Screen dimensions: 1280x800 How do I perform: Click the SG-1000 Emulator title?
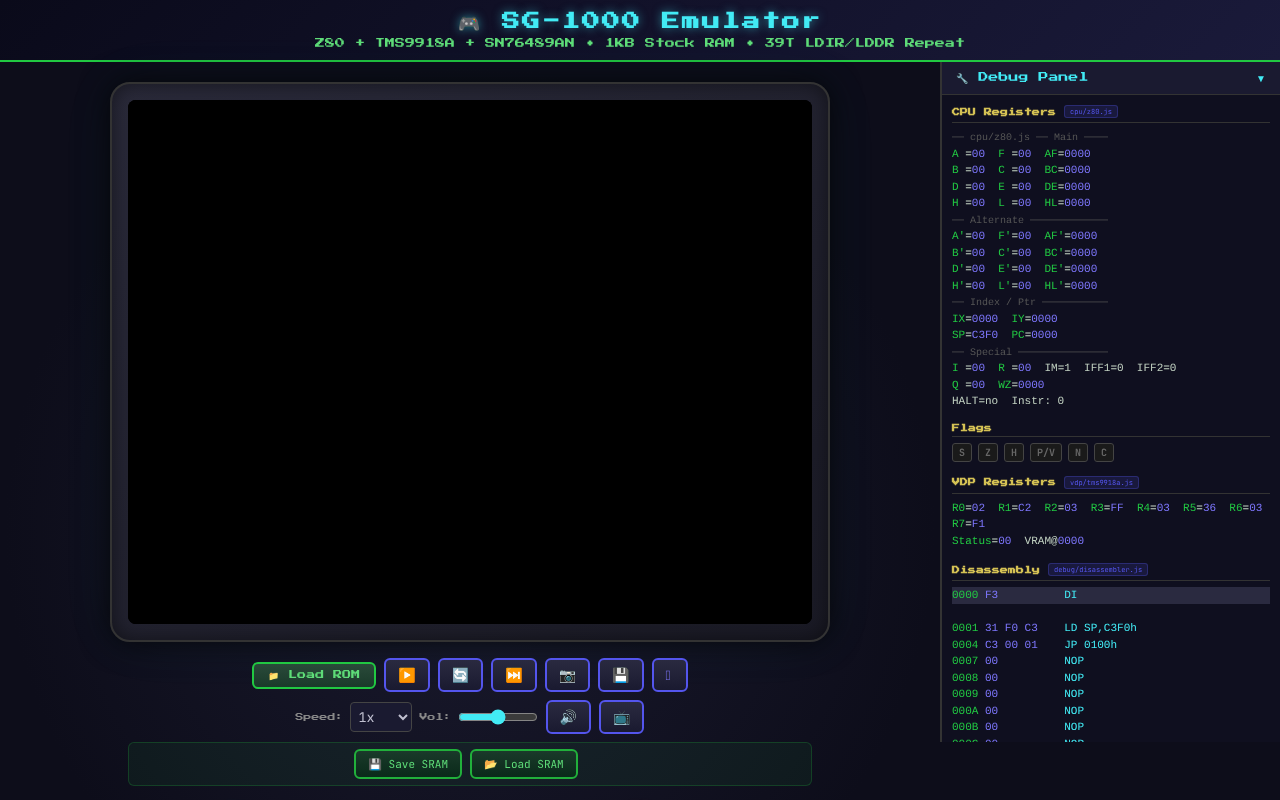pyautogui.click(x=660, y=21)
